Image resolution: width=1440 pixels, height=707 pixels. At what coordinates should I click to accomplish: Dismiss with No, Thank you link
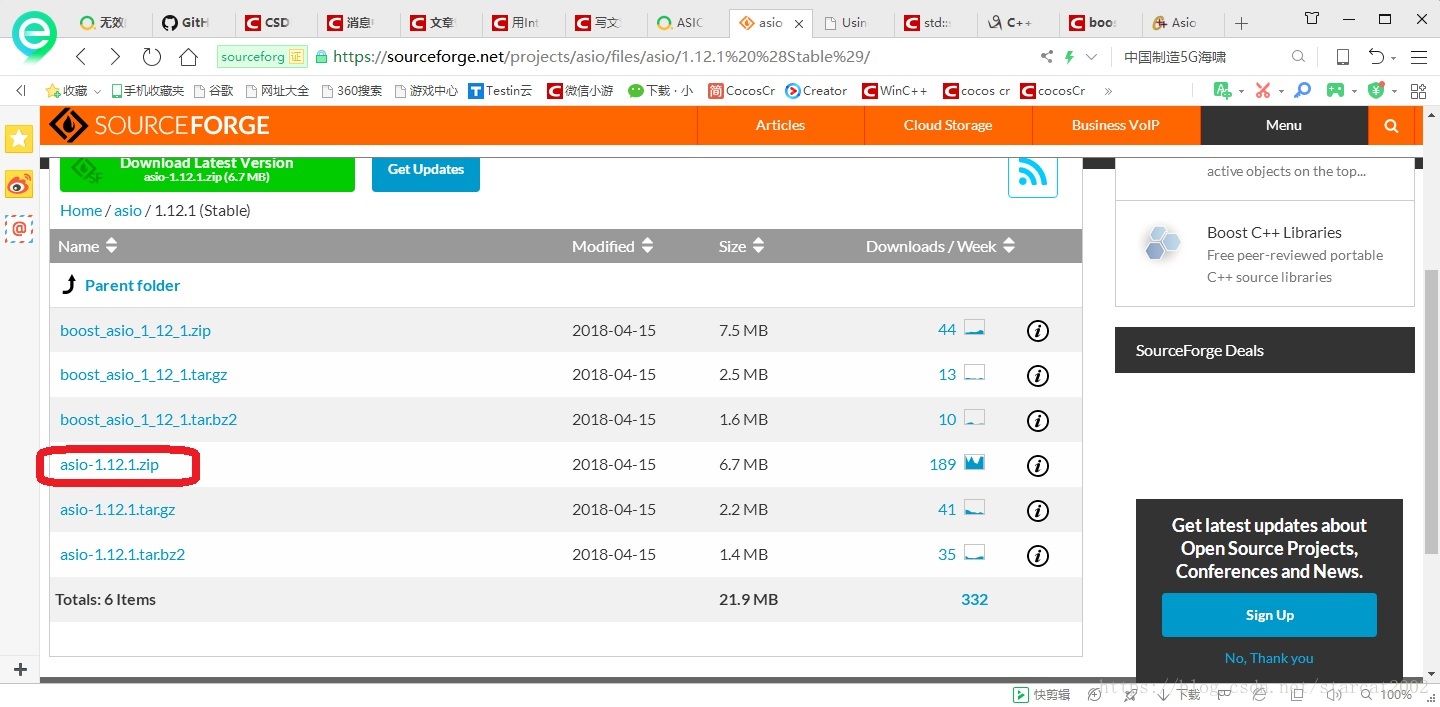1269,658
